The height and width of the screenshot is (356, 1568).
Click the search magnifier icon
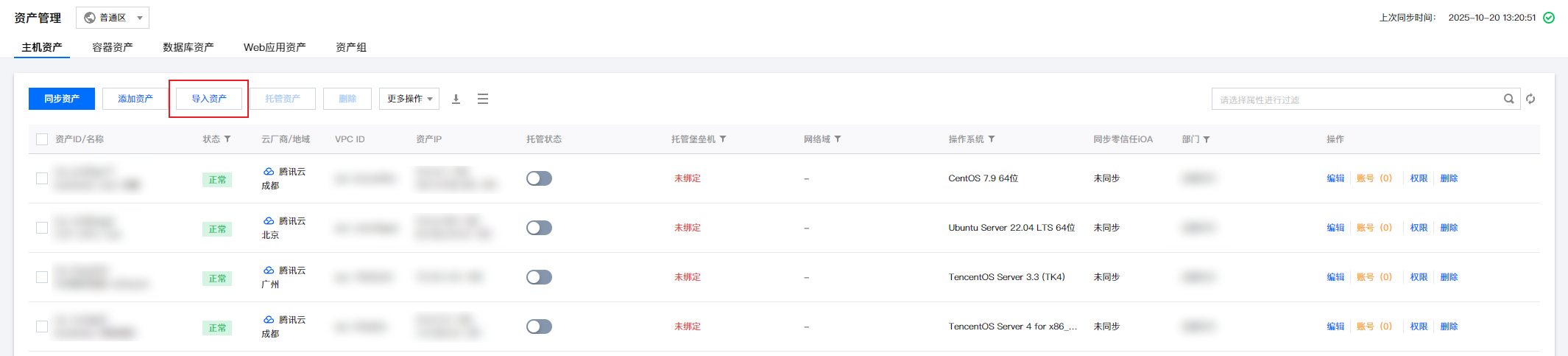pos(1508,99)
